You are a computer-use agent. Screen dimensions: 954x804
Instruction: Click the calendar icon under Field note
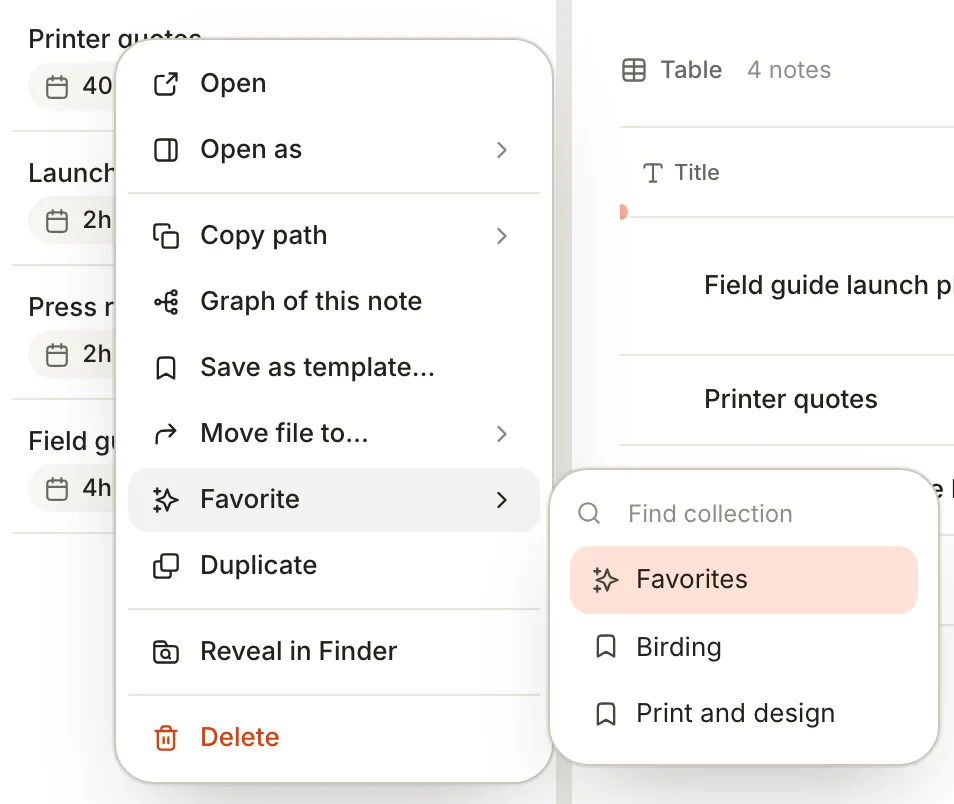tap(57, 488)
